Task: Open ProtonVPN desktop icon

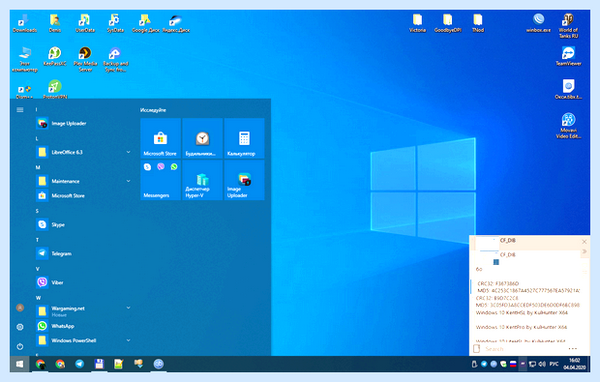Action: (x=55, y=90)
